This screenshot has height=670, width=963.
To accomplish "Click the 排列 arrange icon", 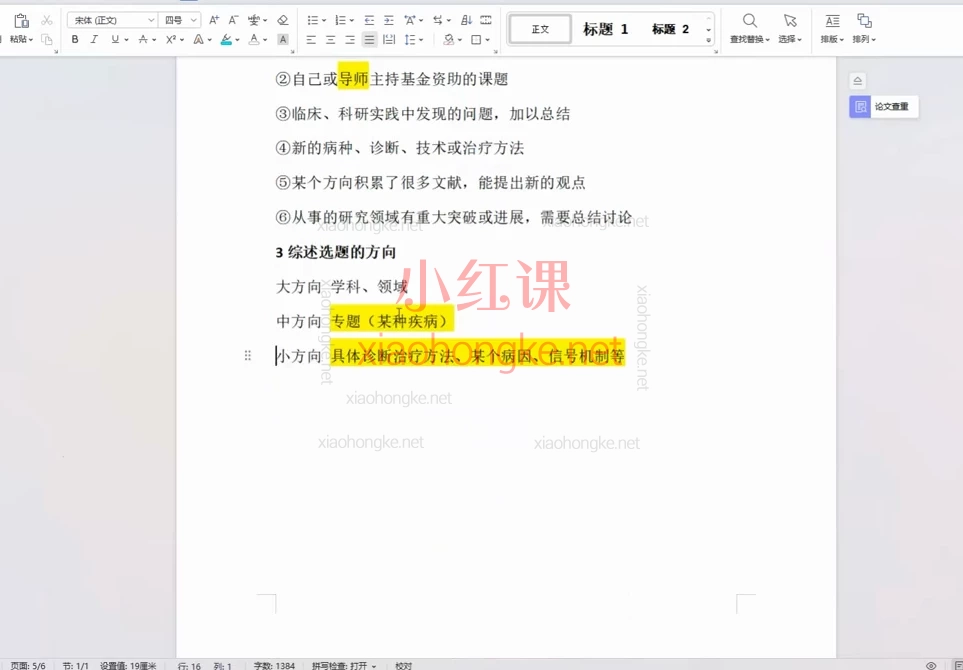I will tap(864, 20).
